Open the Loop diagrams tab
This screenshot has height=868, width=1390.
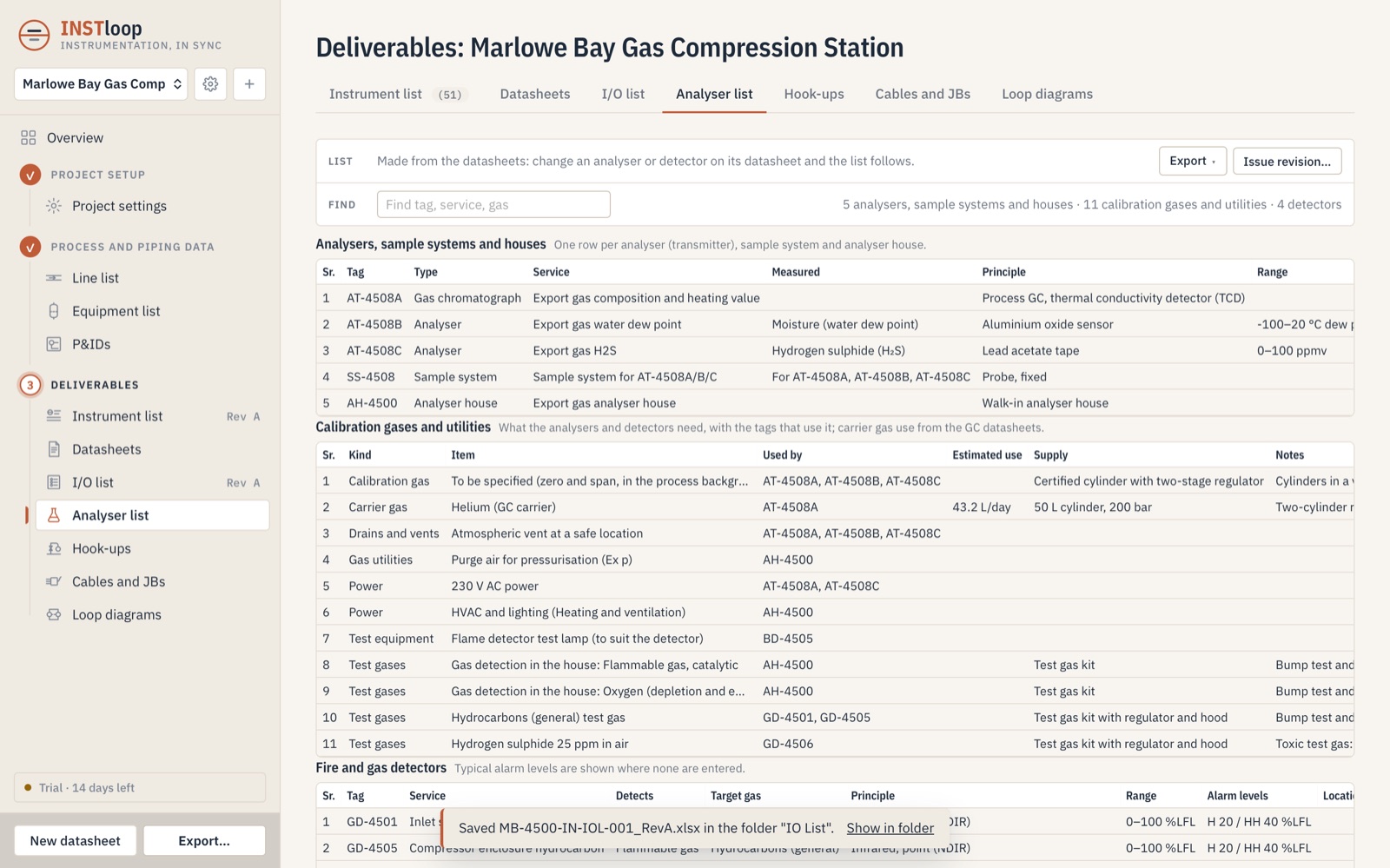coord(1047,94)
